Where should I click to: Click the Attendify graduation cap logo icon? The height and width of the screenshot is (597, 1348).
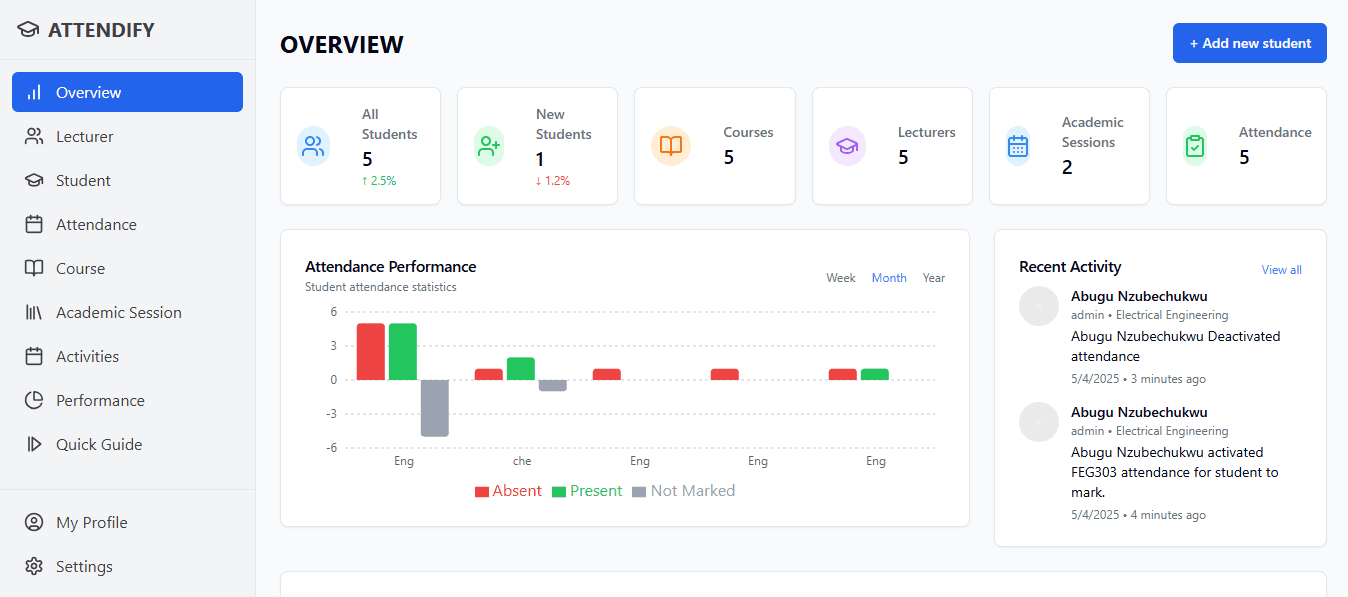click(28, 30)
